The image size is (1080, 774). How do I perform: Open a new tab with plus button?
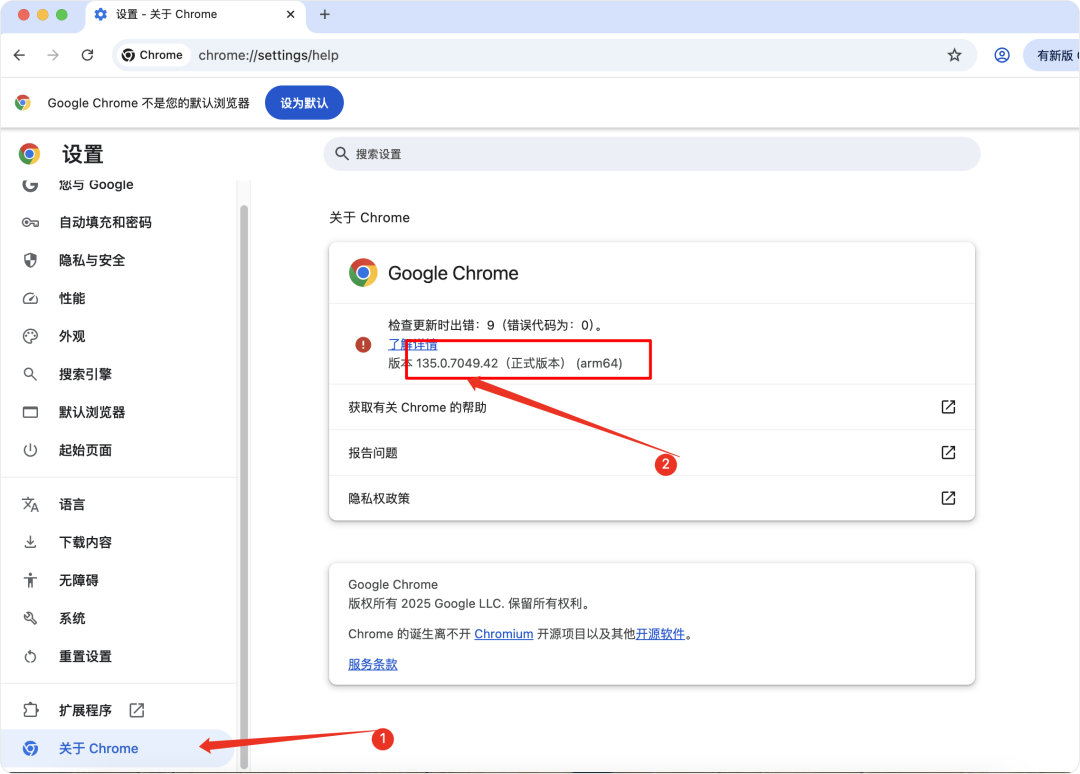(x=324, y=14)
